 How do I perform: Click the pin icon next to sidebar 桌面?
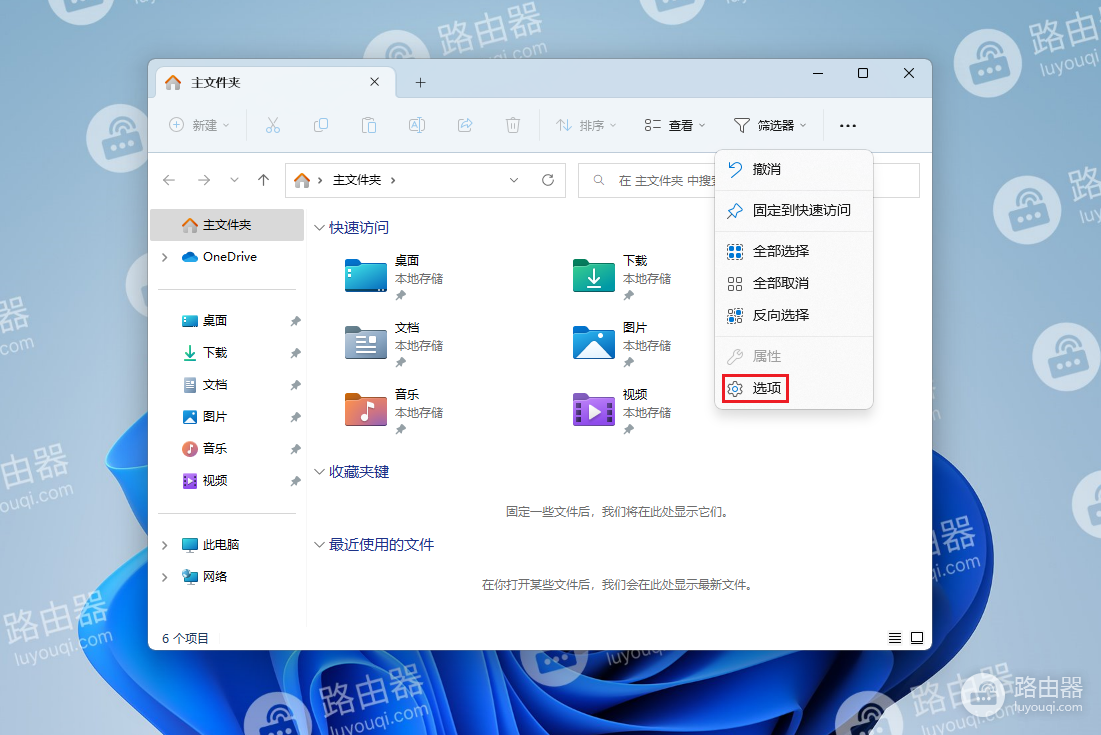pyautogui.click(x=296, y=321)
